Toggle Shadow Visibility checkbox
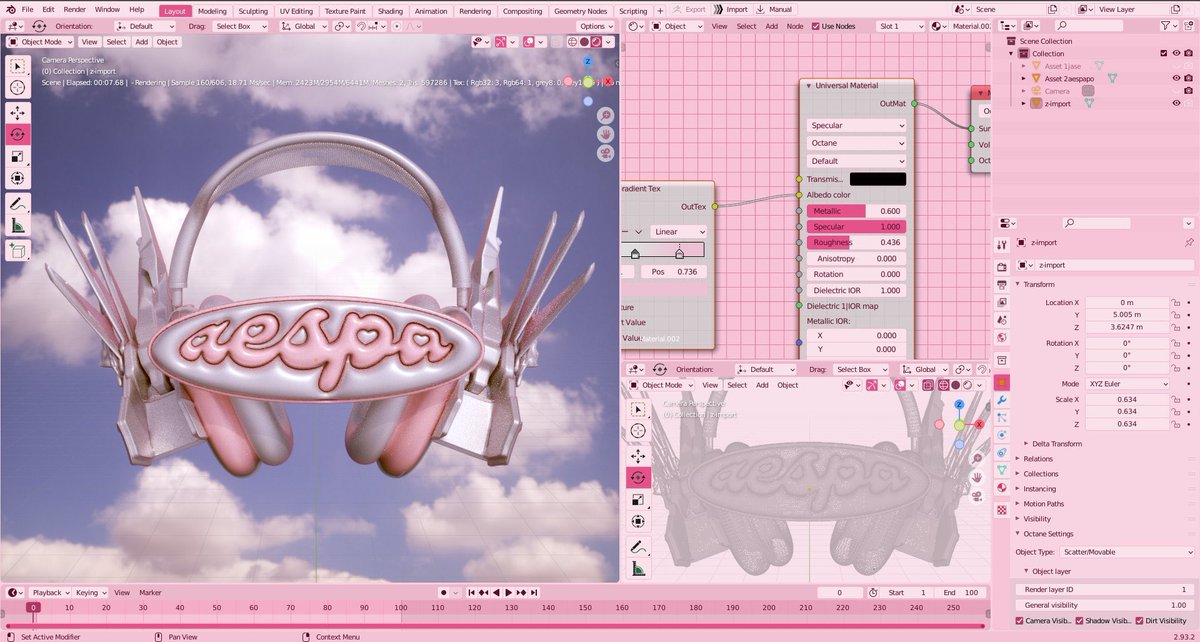 pyautogui.click(x=1078, y=621)
